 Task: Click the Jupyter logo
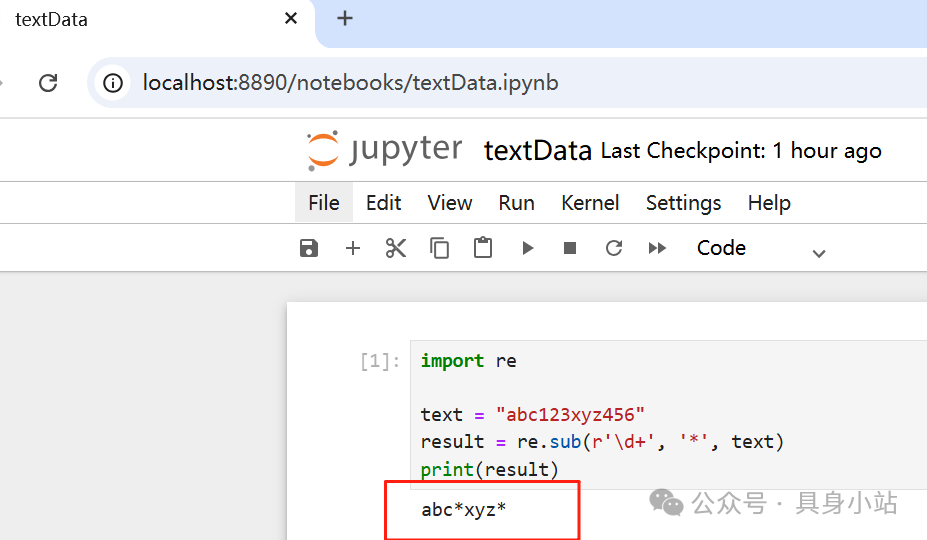pyautogui.click(x=384, y=150)
